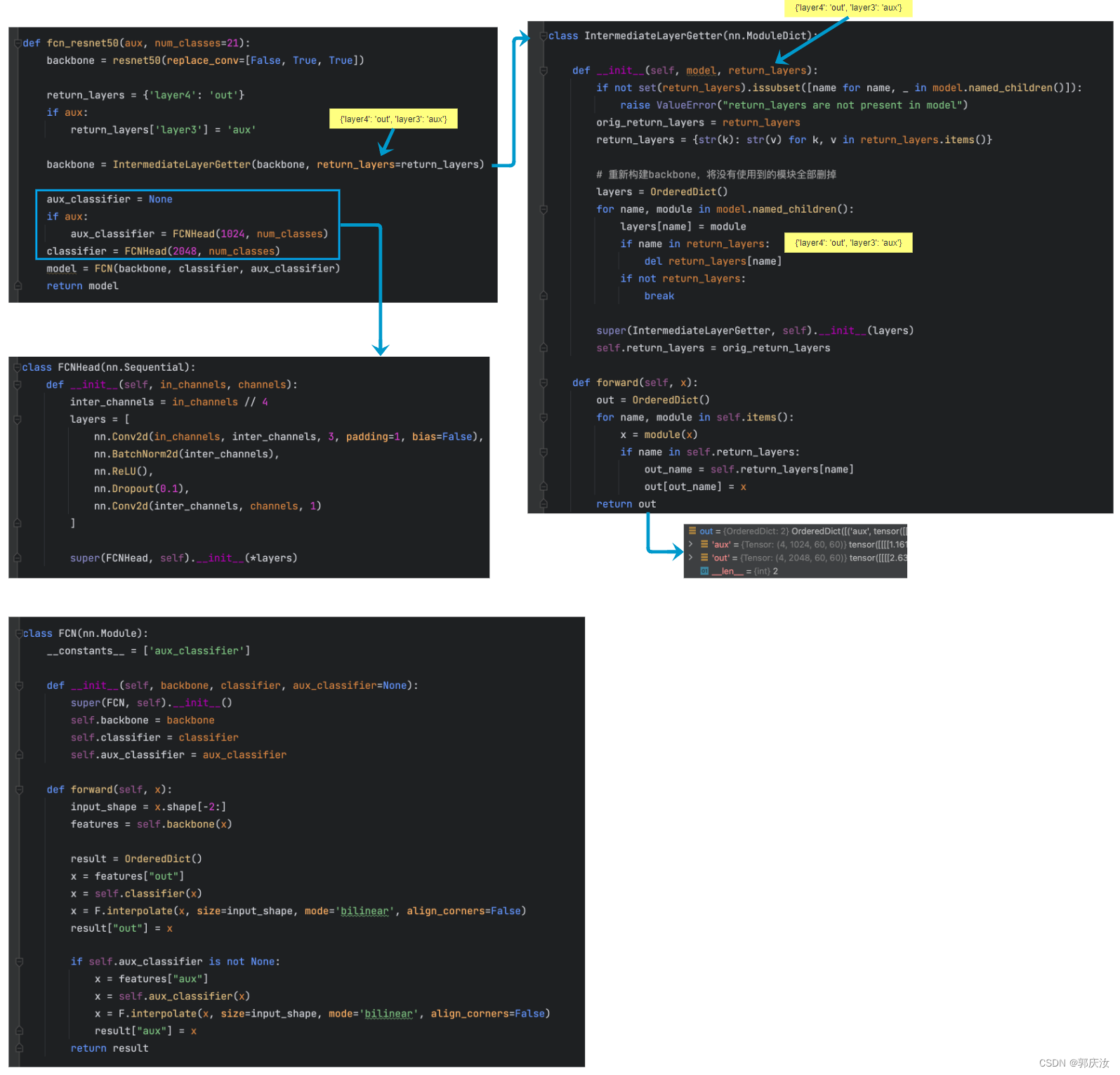Collapse the fold at class IntermediateLayerGetter
Viewport: 1120px width, 1075px height.
(x=543, y=36)
